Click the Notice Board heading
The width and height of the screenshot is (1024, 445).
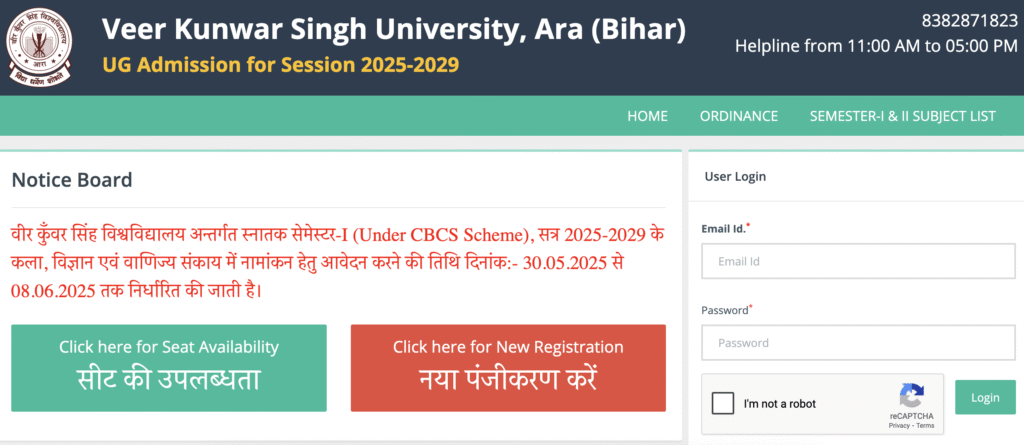tap(72, 180)
